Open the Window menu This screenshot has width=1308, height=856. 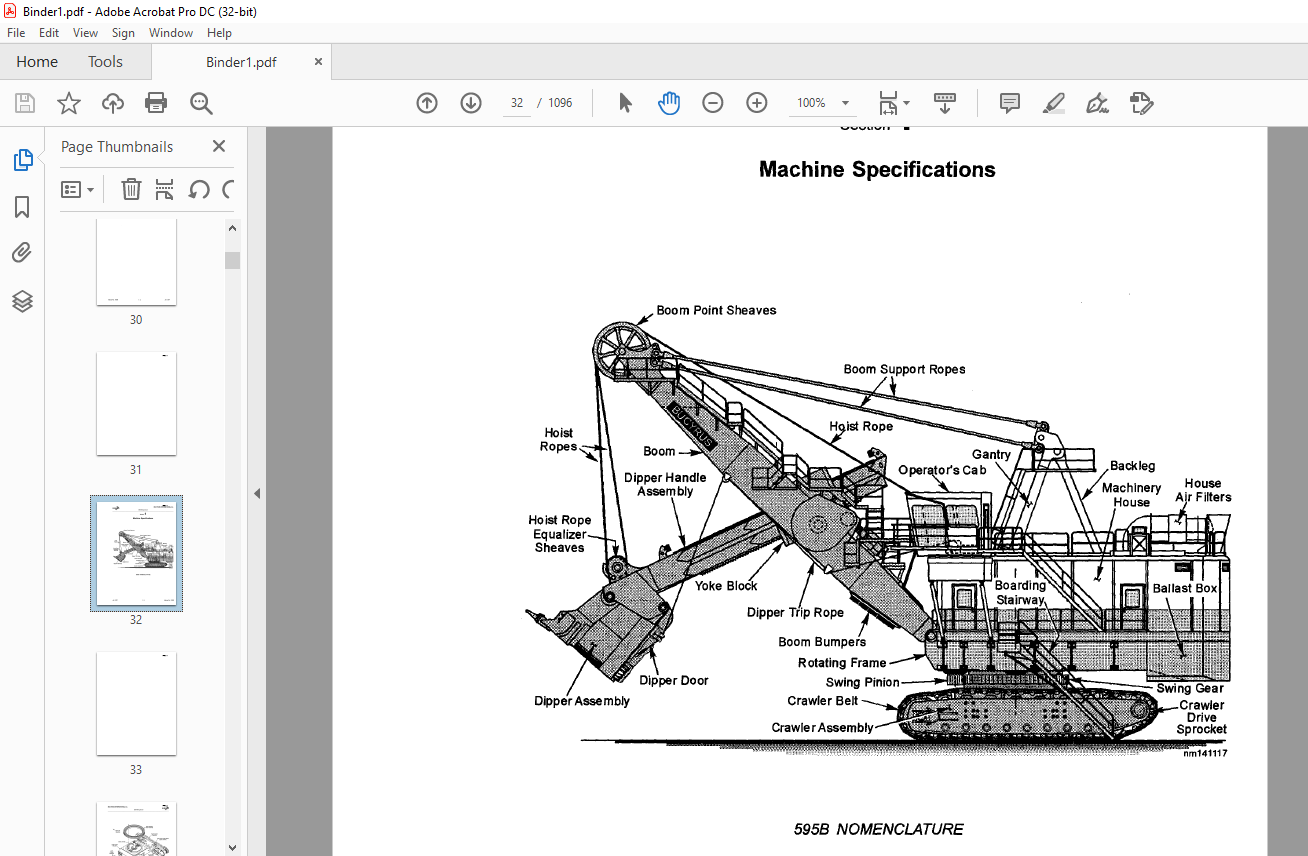click(171, 33)
